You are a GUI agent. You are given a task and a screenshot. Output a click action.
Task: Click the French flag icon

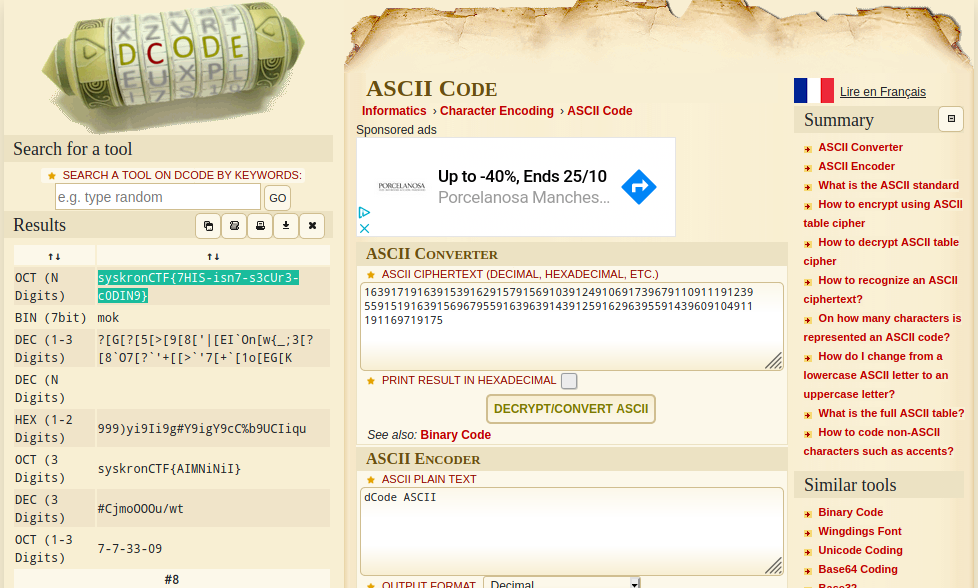coord(813,90)
